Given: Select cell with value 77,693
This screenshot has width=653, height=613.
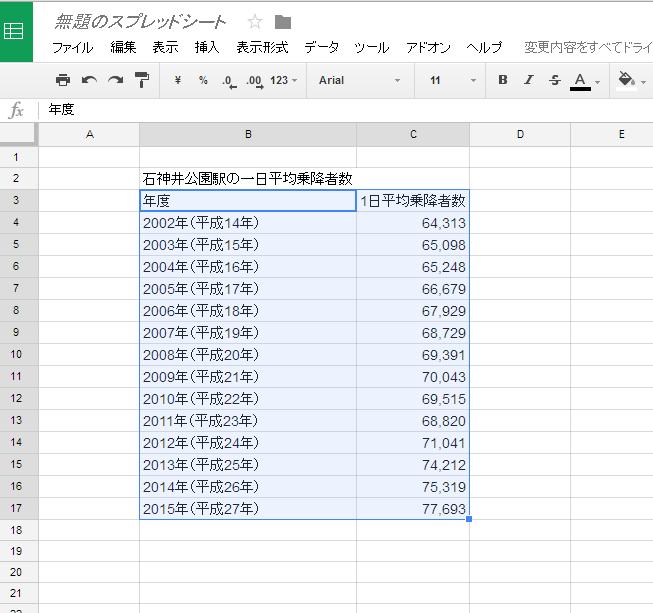Looking at the screenshot, I should point(413,508).
